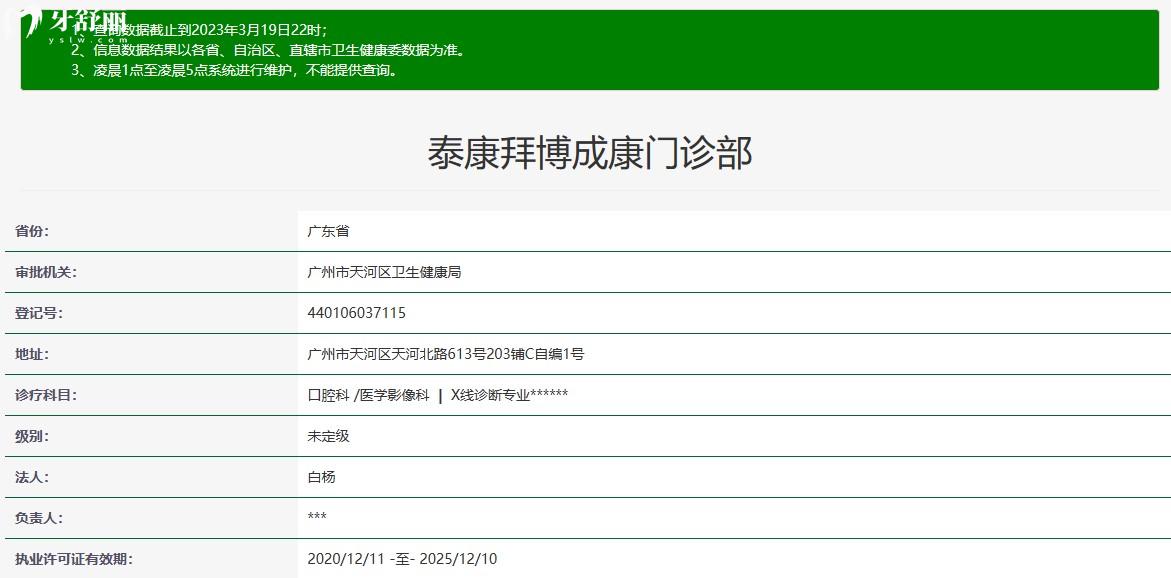Viewport: 1171px width, 578px height.
Task: Click the label 法人:
Action: (31, 477)
